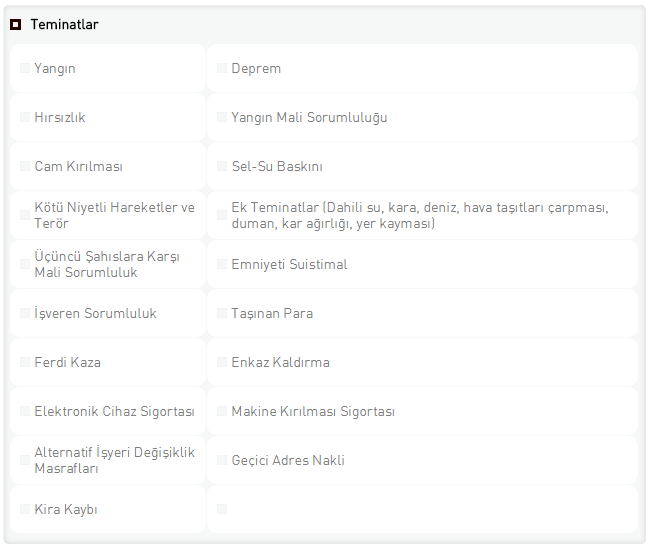Tick the Kira Kaybı checkbox
The image size is (651, 555).
tap(25, 509)
